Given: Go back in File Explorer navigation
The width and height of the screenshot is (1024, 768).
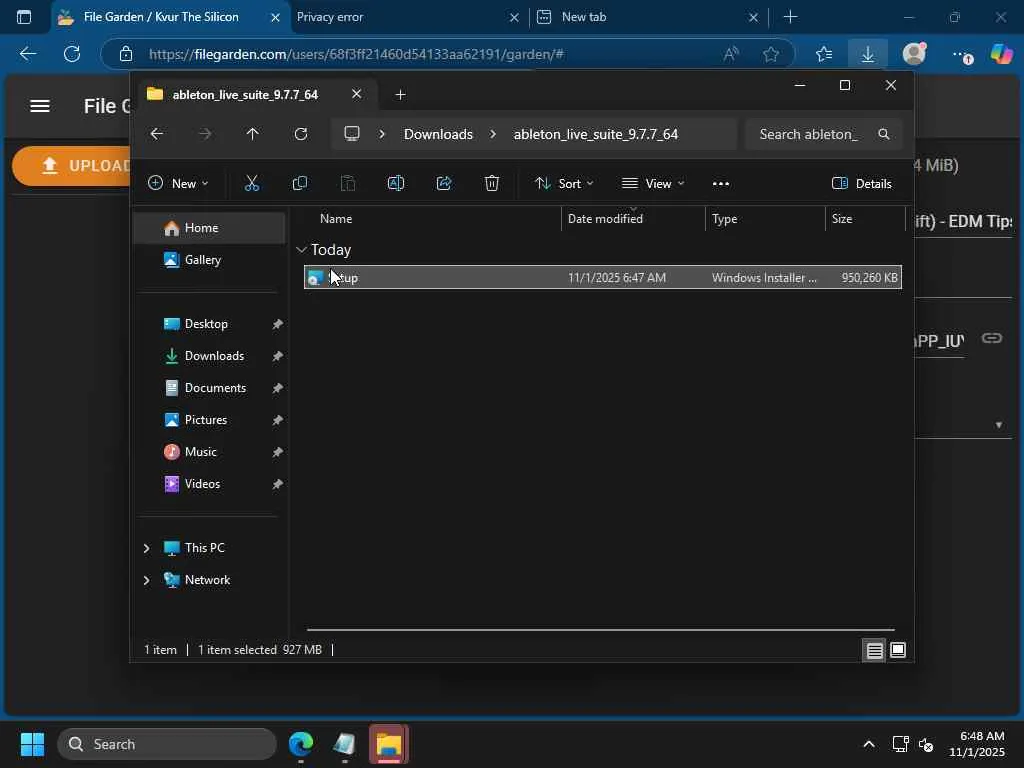Looking at the screenshot, I should pyautogui.click(x=157, y=134).
